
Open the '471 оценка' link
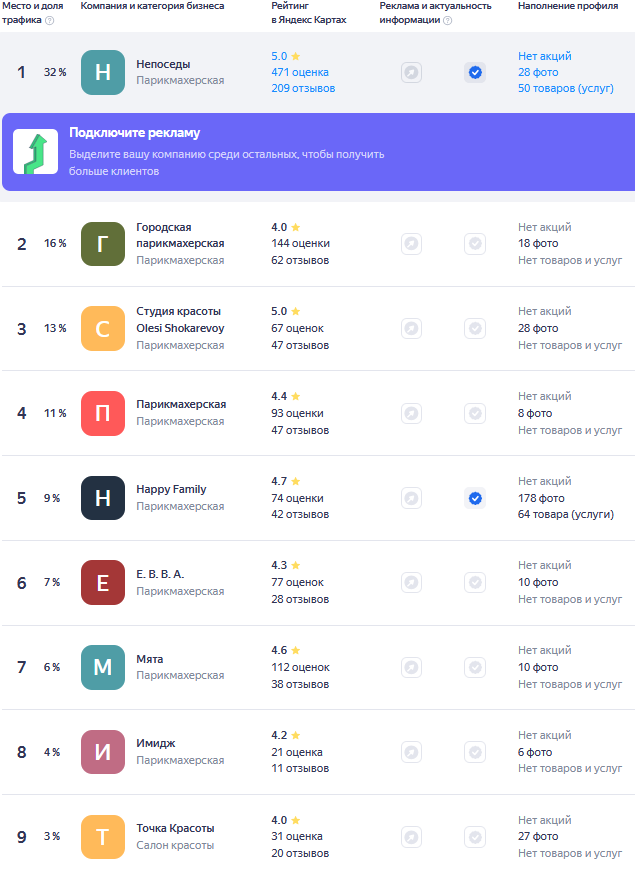pyautogui.click(x=300, y=73)
